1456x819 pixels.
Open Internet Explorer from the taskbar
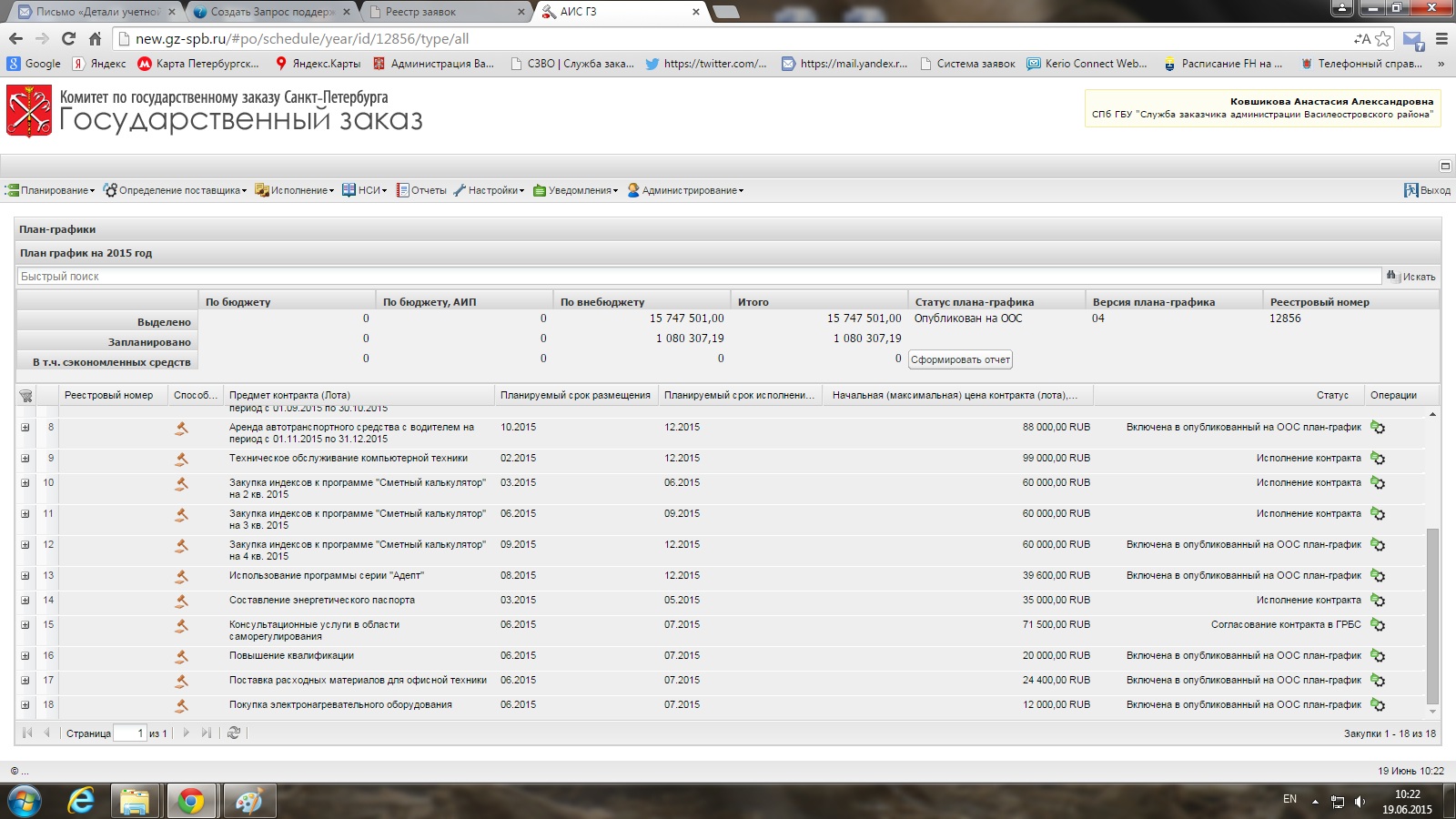pos(81,801)
